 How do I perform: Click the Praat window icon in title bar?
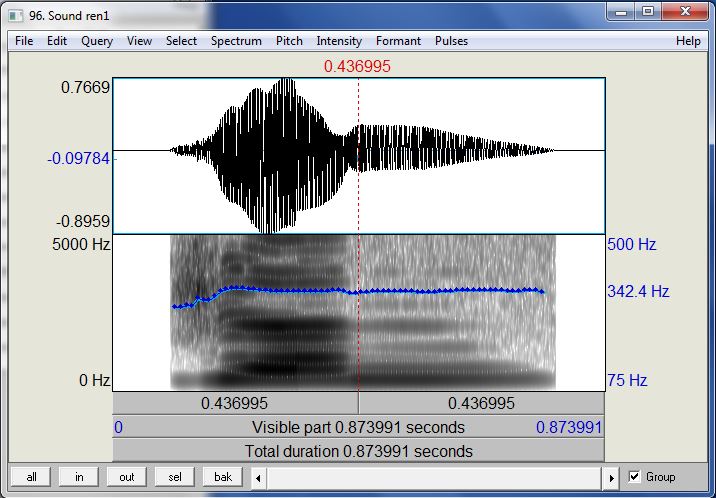point(16,16)
